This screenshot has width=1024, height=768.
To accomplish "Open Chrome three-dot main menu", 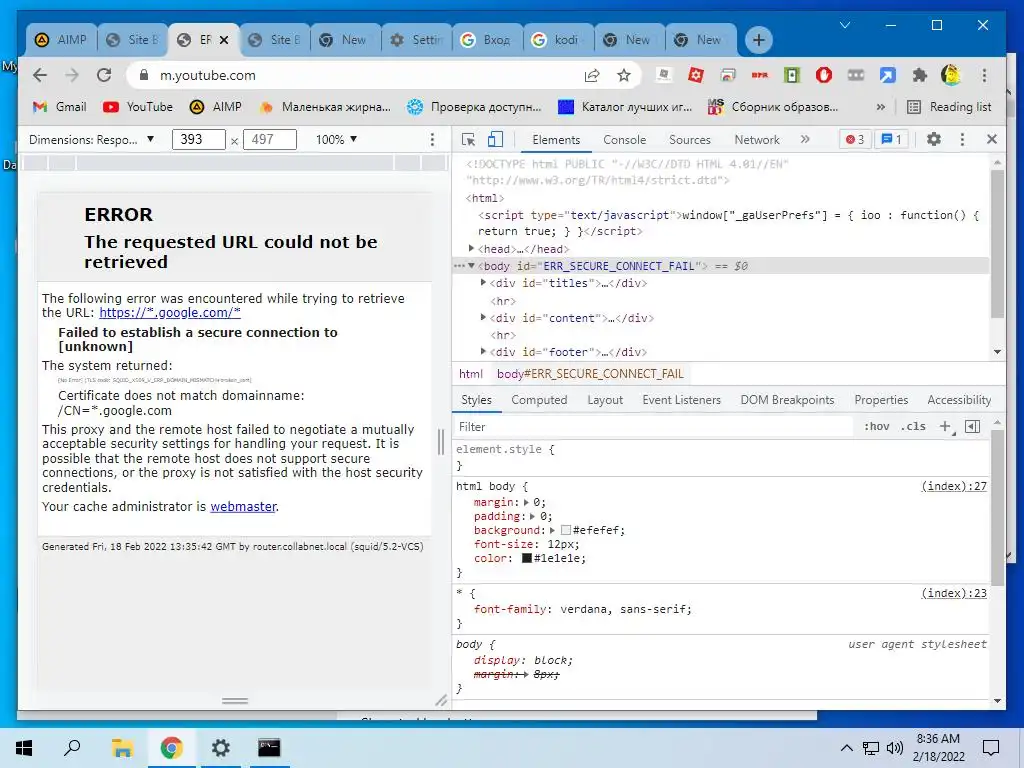I will coord(984,75).
